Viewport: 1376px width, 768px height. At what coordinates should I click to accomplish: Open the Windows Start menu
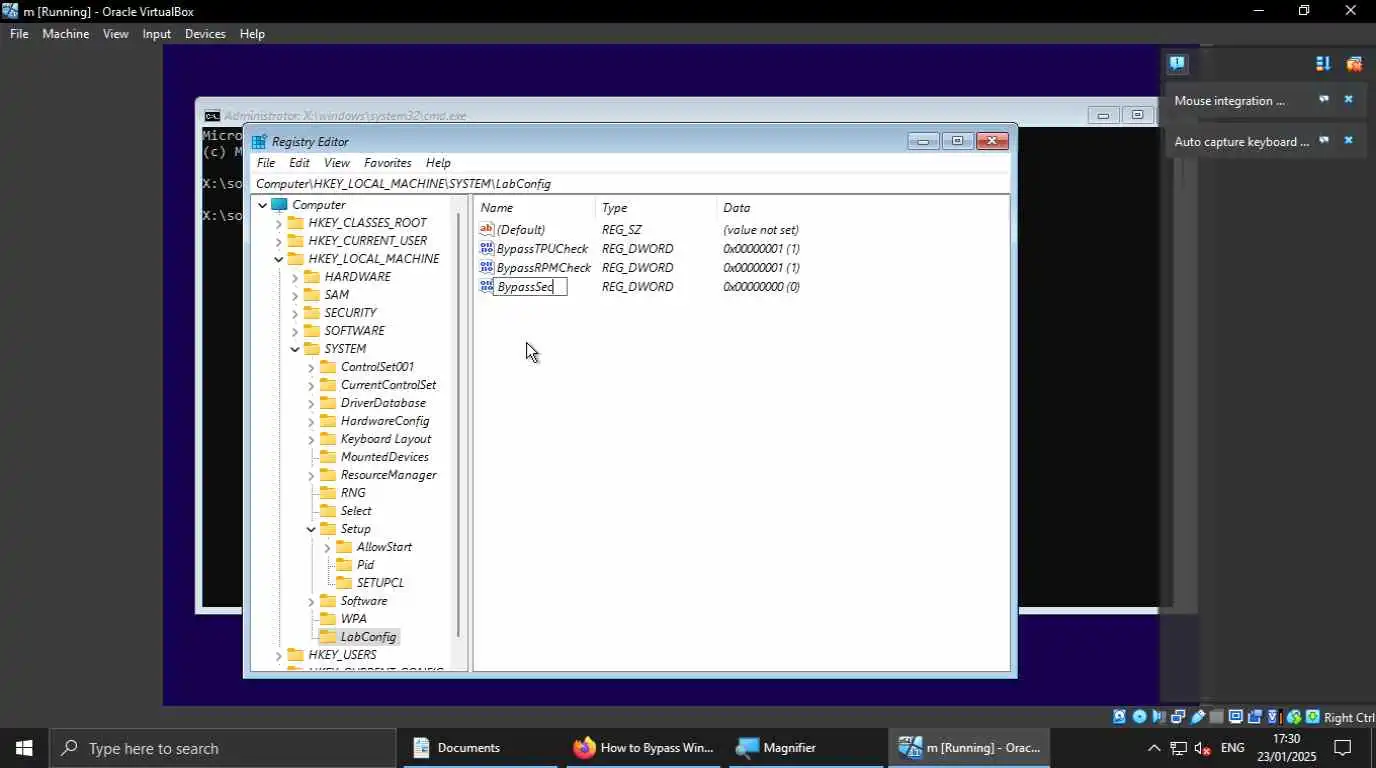[24, 748]
